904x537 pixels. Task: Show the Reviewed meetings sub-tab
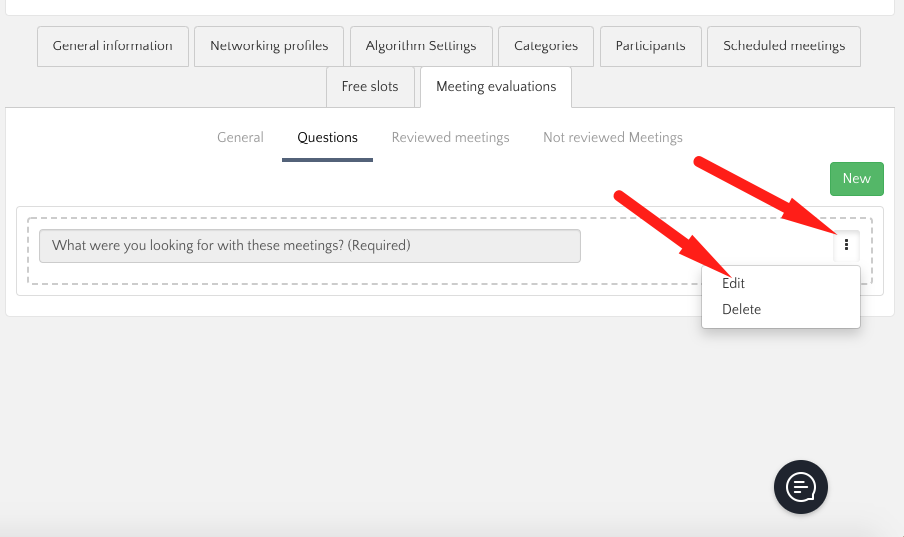450,137
